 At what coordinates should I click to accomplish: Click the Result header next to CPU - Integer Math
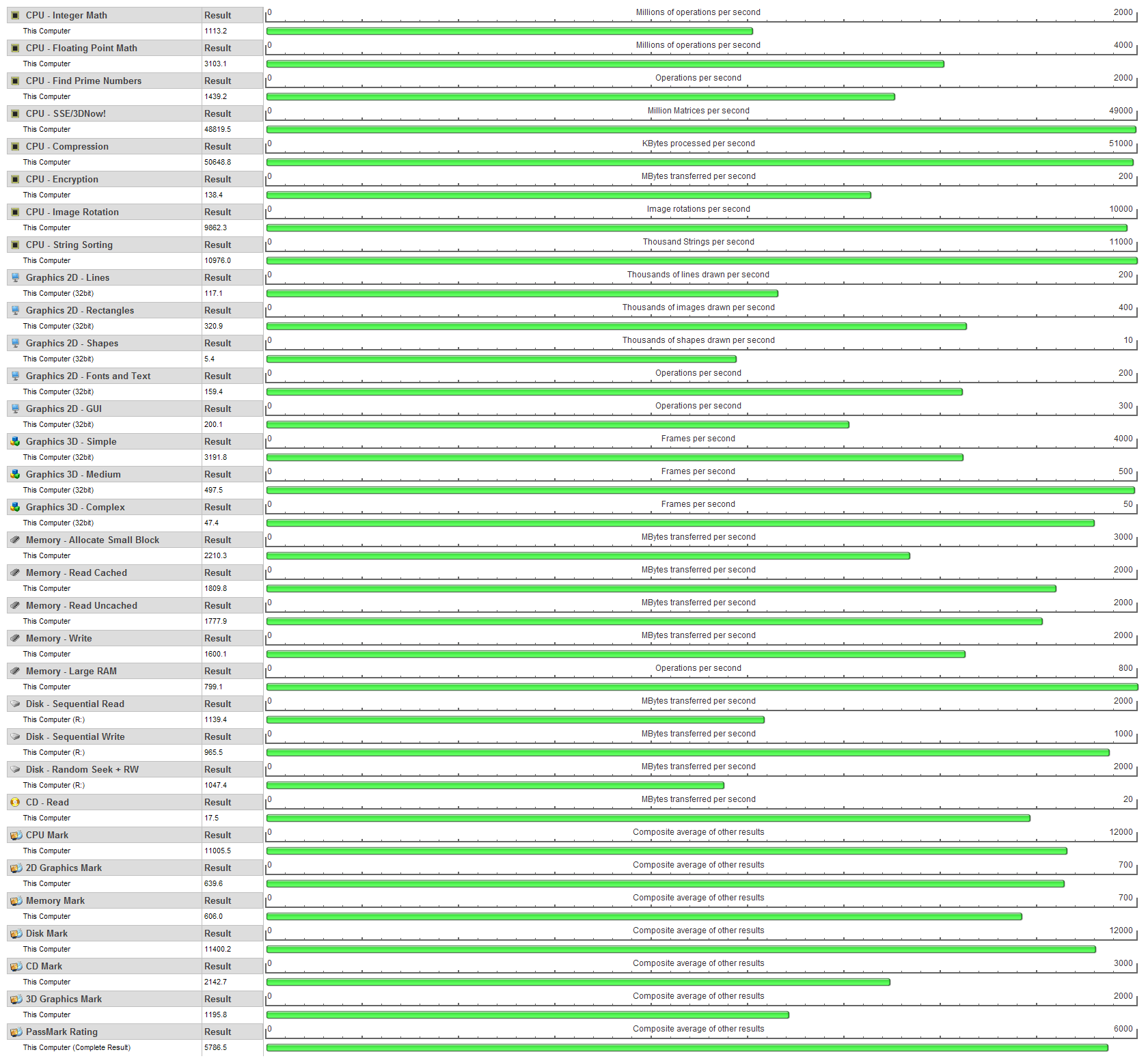(217, 15)
